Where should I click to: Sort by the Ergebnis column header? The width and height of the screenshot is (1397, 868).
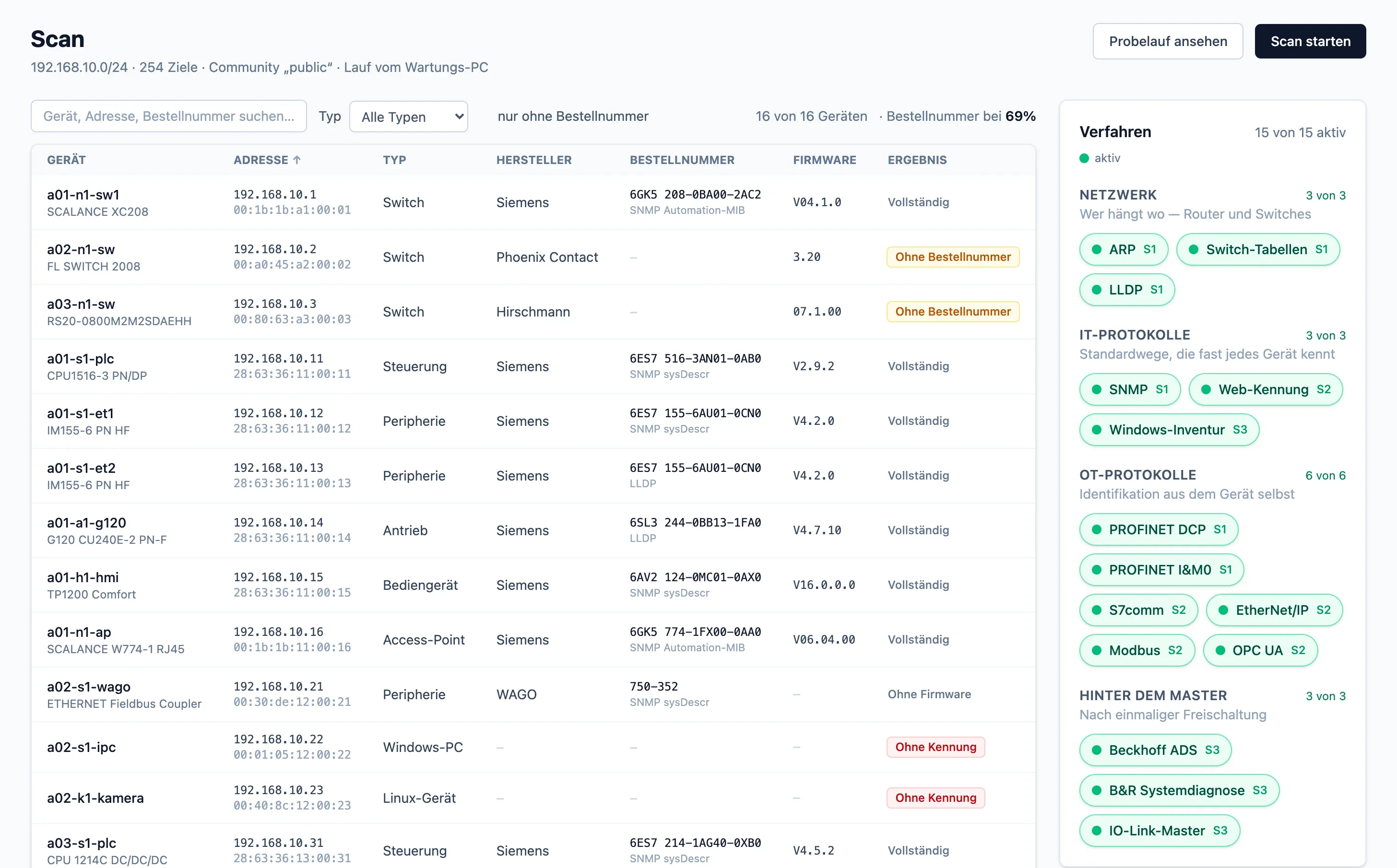[917, 160]
